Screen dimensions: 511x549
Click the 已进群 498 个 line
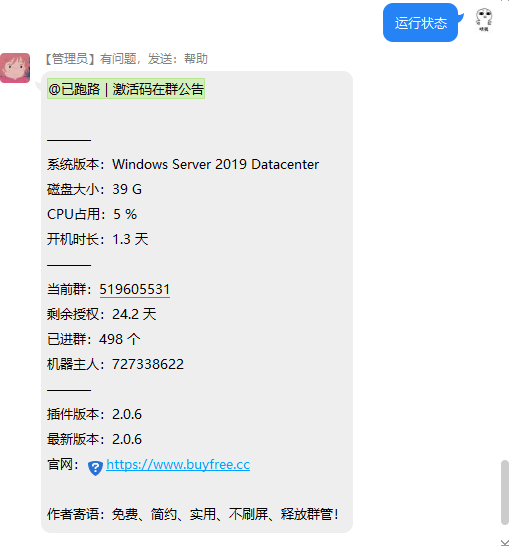(x=94, y=339)
